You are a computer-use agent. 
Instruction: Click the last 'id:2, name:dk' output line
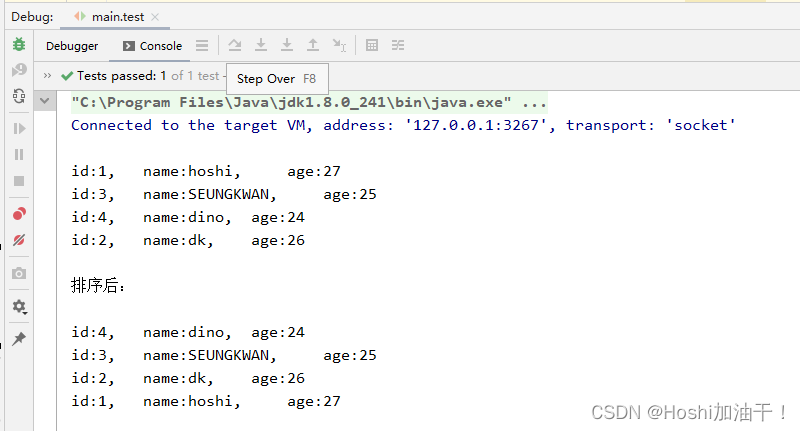188,378
